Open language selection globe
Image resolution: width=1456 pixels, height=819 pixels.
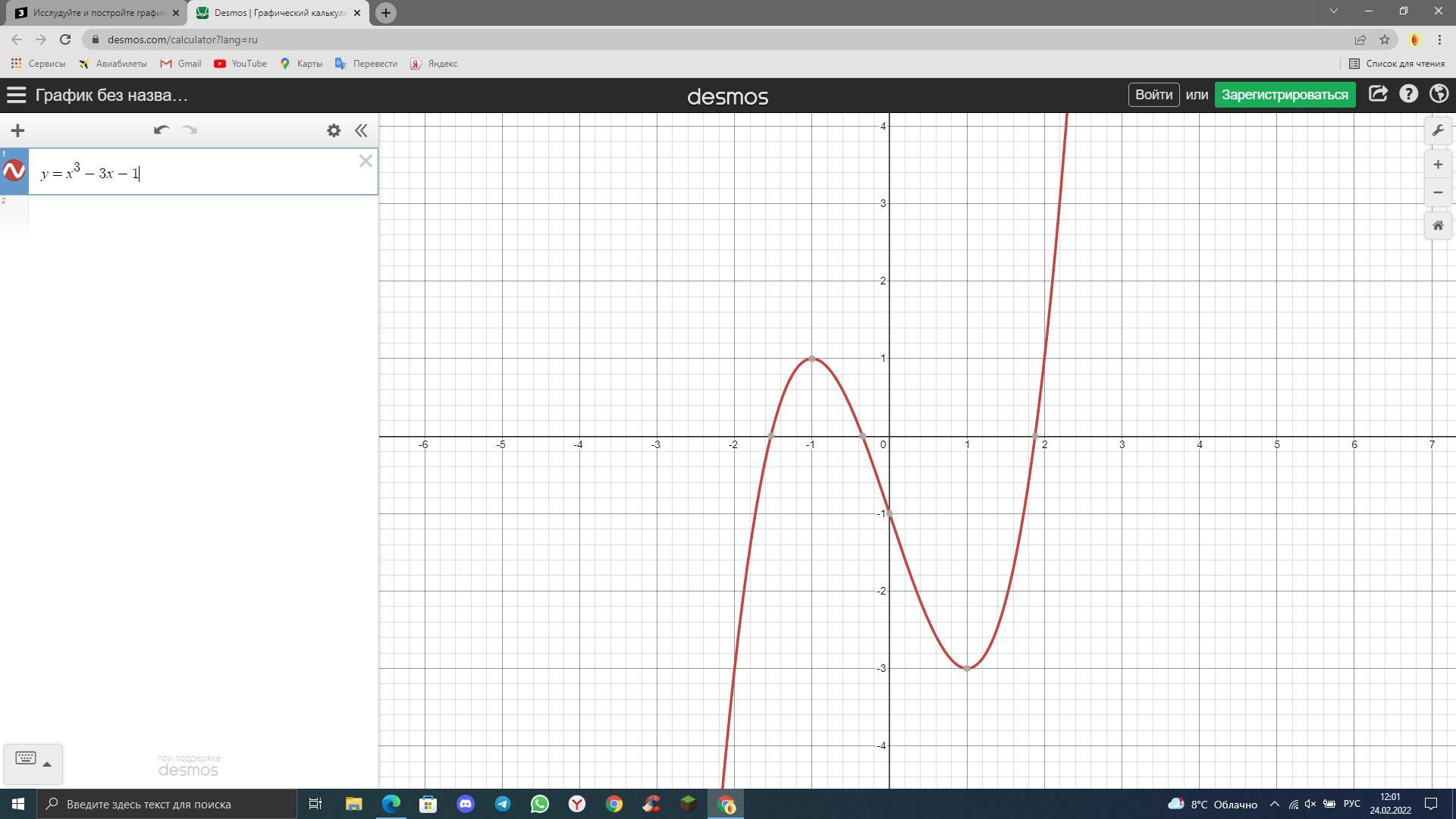click(x=1439, y=95)
